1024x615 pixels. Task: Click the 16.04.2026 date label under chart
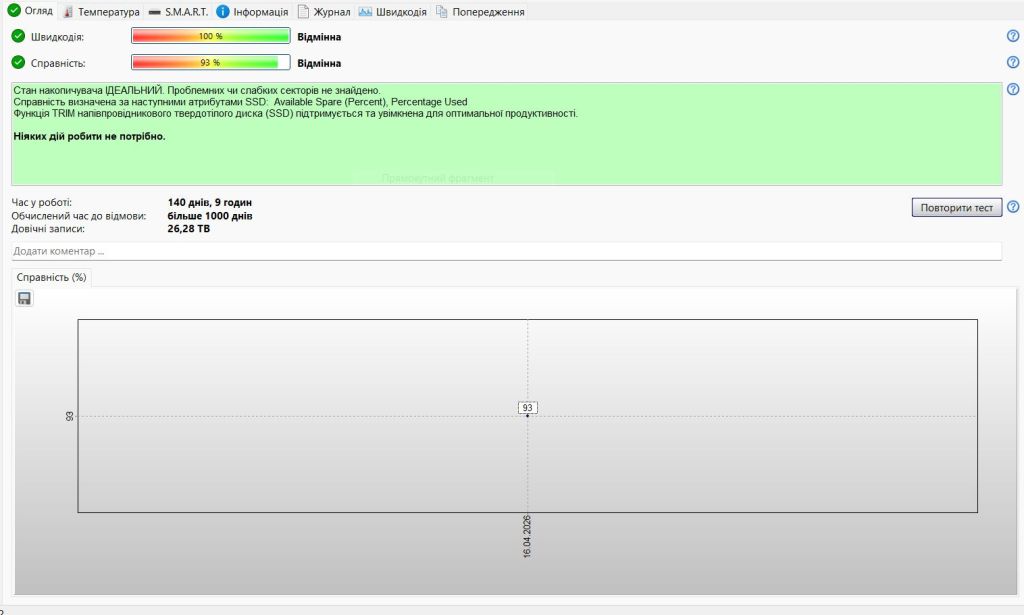point(527,536)
